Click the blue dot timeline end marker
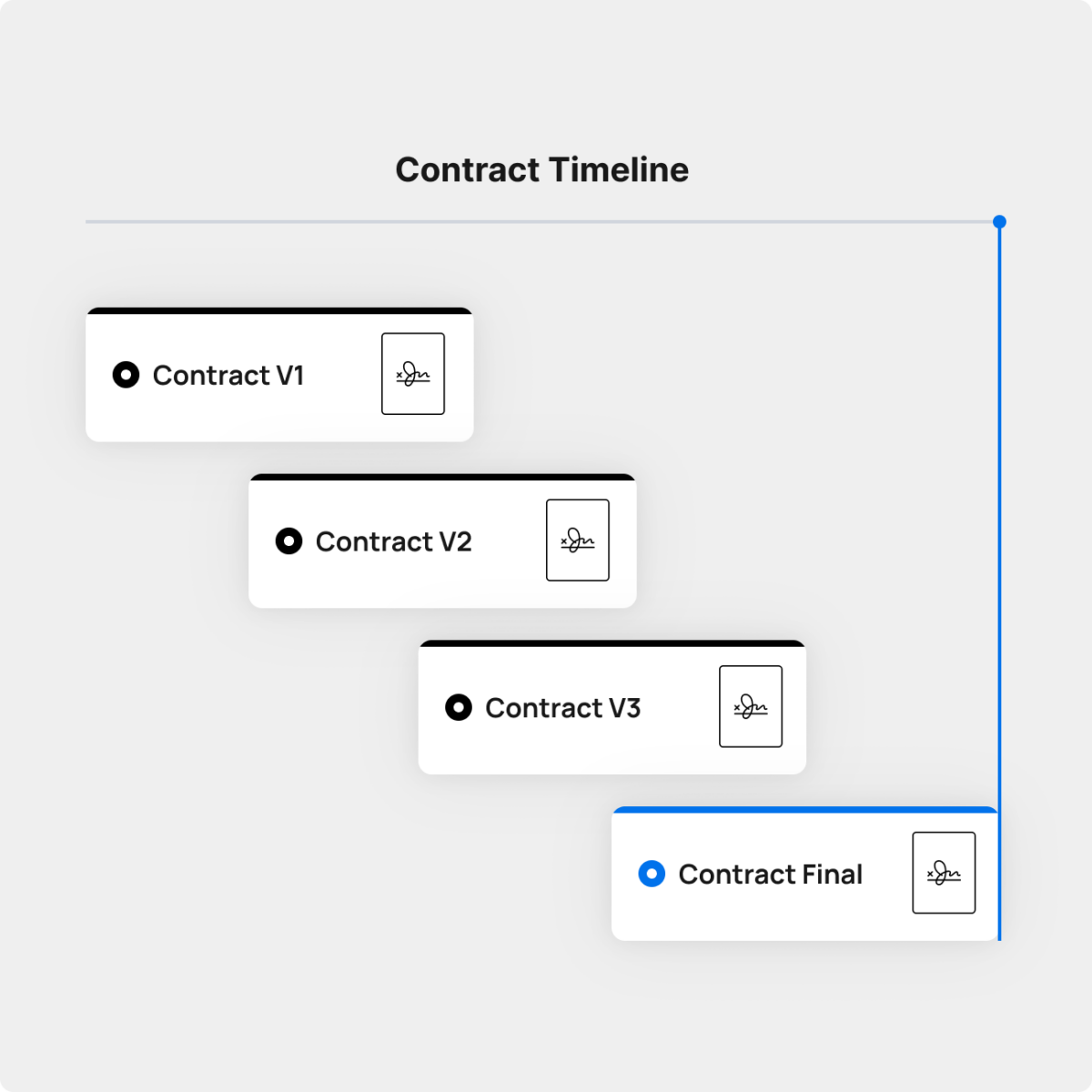Image resolution: width=1092 pixels, height=1092 pixels. pyautogui.click(x=999, y=221)
